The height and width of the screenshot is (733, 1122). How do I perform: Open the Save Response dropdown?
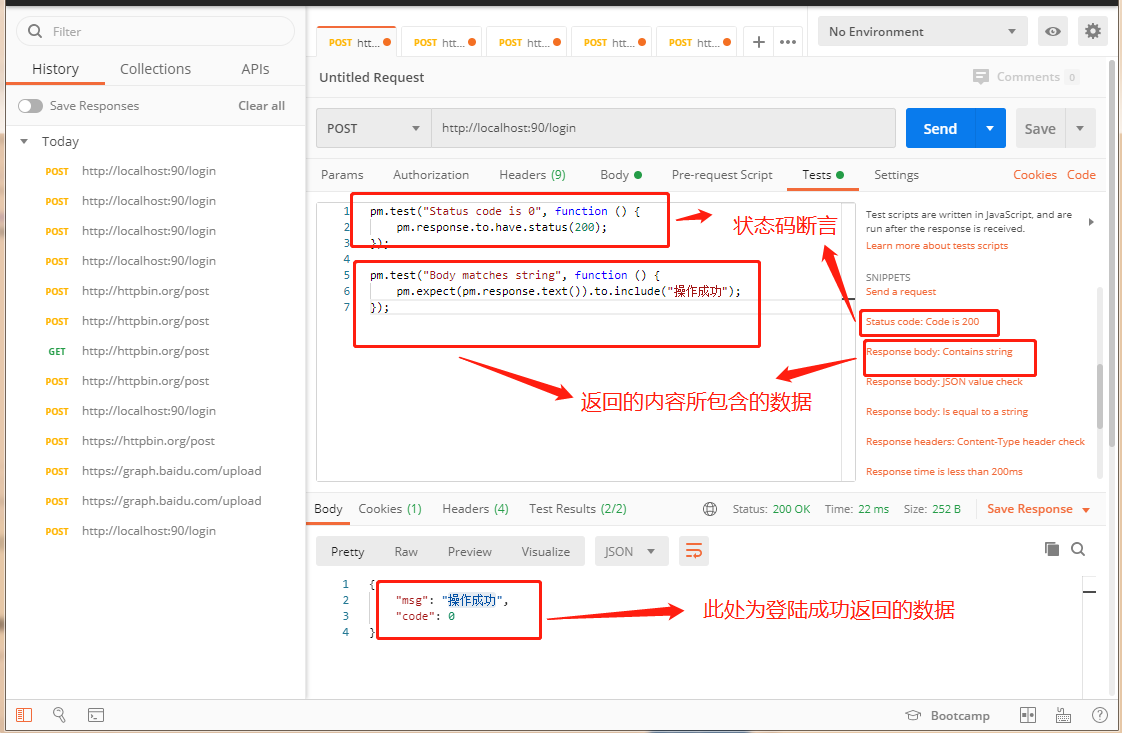(x=1038, y=509)
